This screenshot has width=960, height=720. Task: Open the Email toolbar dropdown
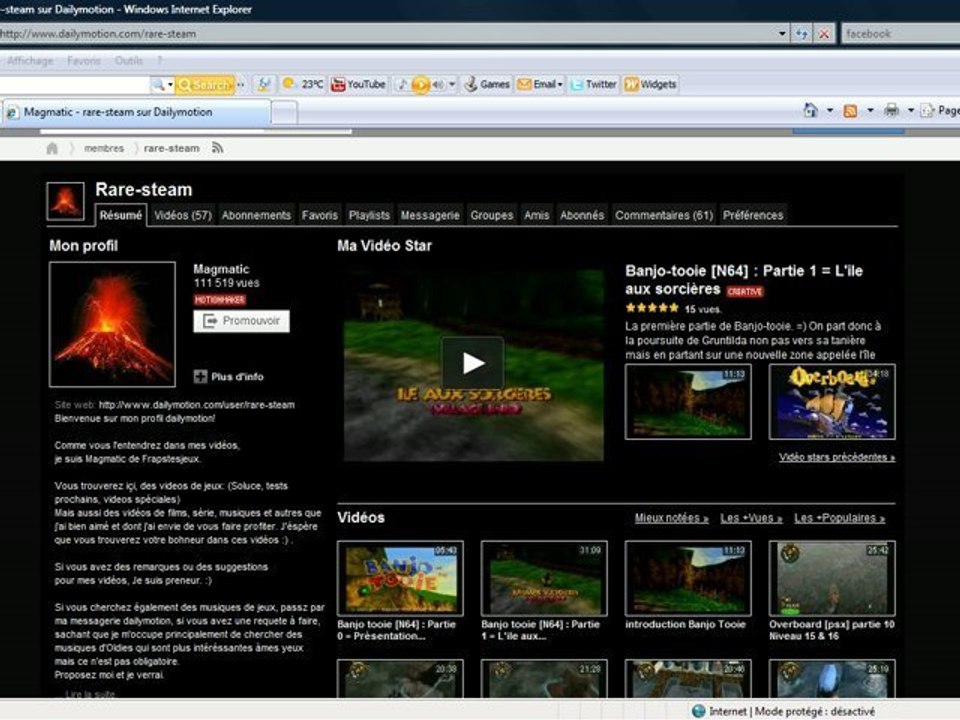pyautogui.click(x=539, y=84)
